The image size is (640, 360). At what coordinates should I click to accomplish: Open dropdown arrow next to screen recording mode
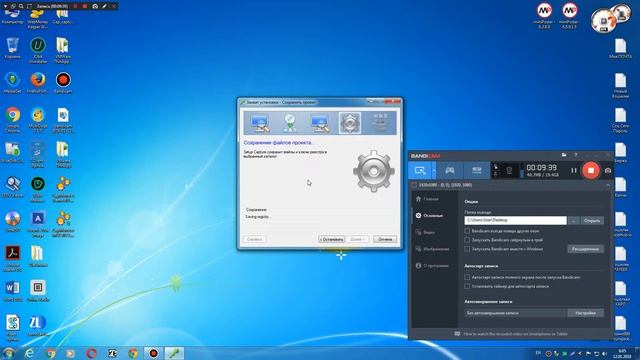pyautogui.click(x=433, y=170)
